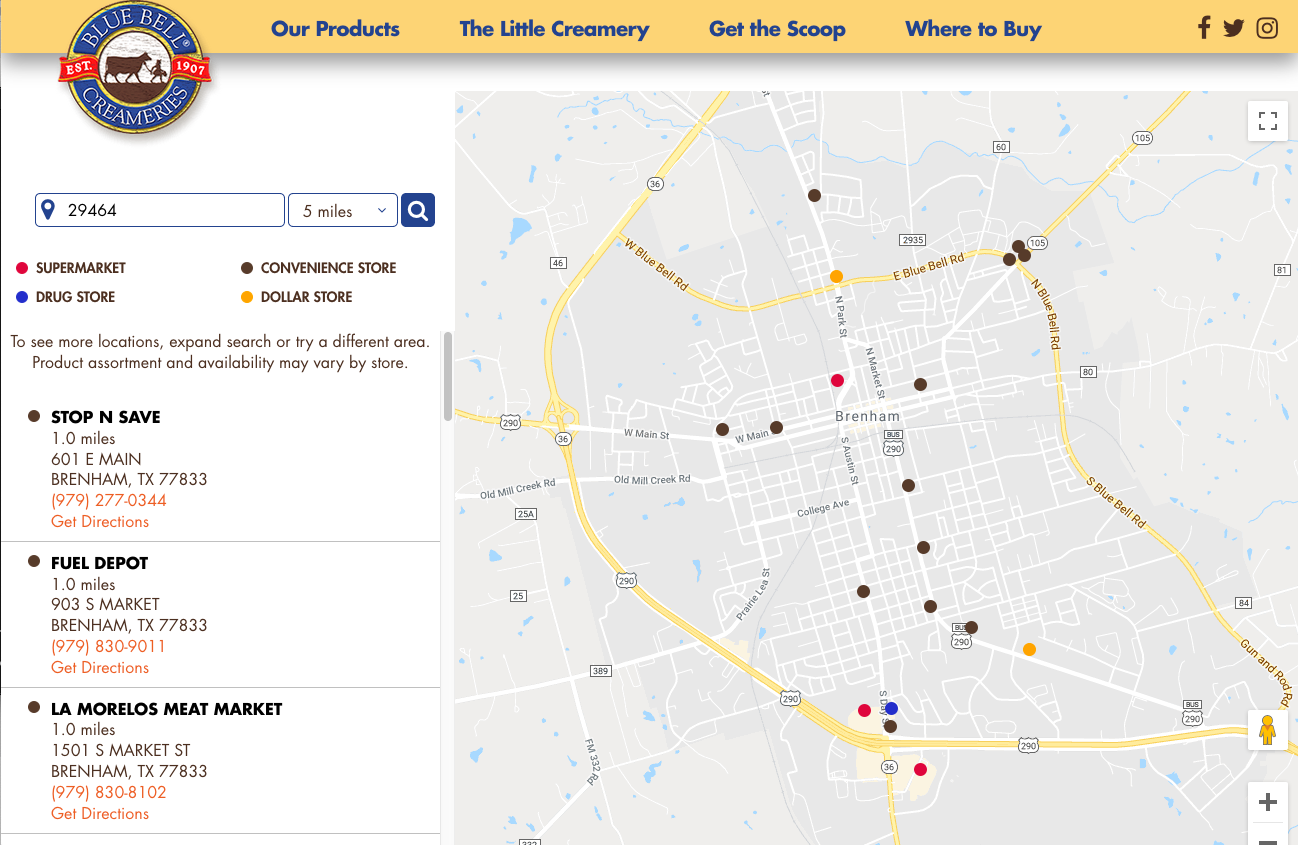The width and height of the screenshot is (1298, 845).
Task: Call FUEL DEPOT via its phone number link
Action: click(x=108, y=646)
